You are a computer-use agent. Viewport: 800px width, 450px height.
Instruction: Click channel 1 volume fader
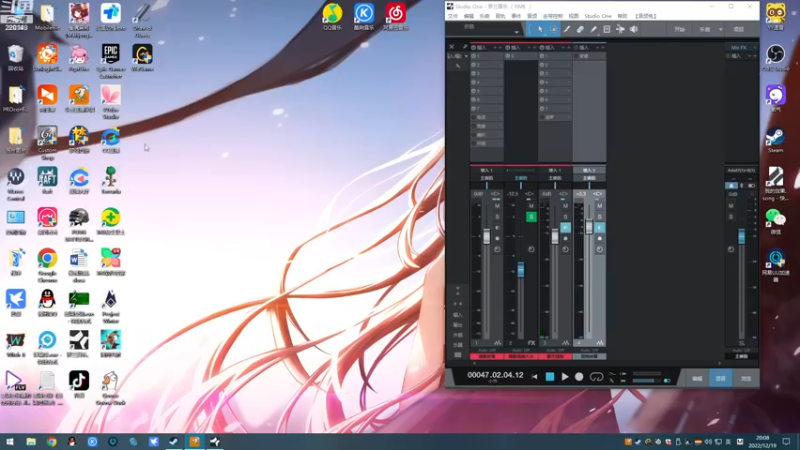(x=487, y=236)
